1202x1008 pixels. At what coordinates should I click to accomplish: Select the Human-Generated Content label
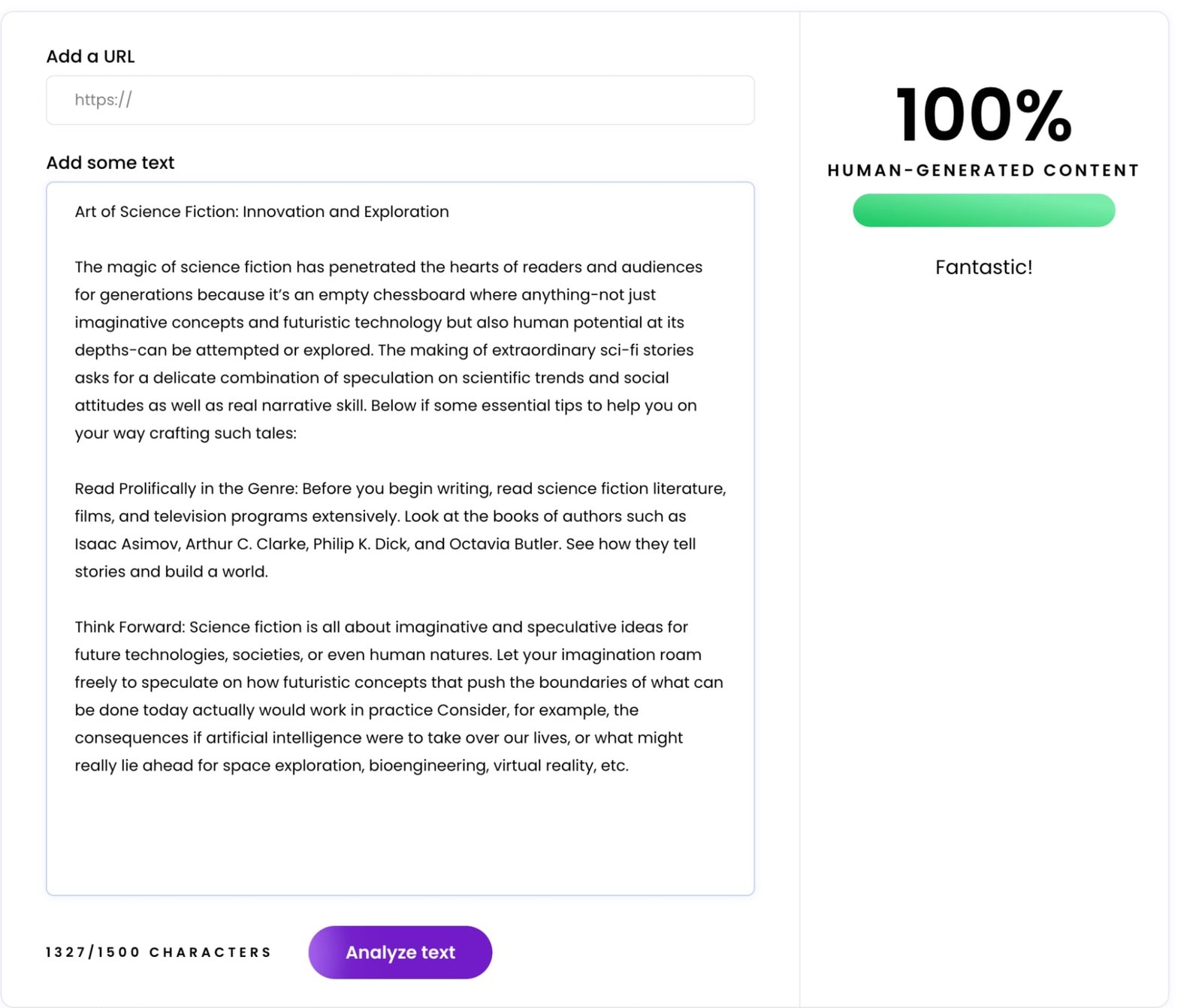[983, 171]
